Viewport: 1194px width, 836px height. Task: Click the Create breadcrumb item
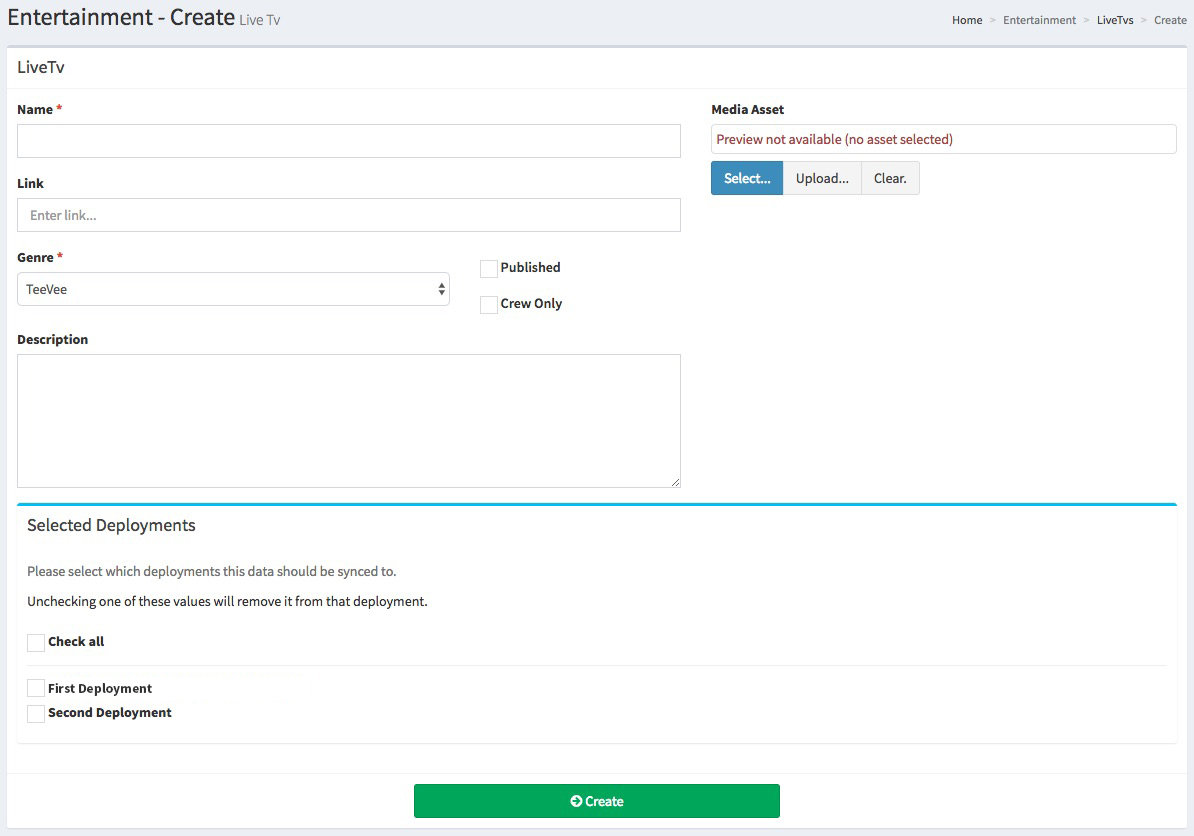1170,20
